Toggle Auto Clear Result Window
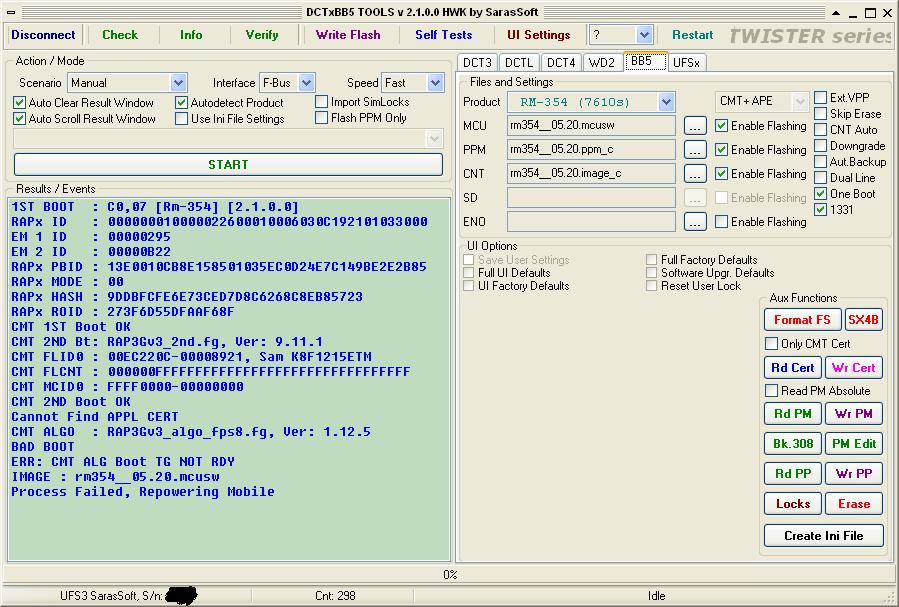This screenshot has height=607, width=899. [x=19, y=103]
